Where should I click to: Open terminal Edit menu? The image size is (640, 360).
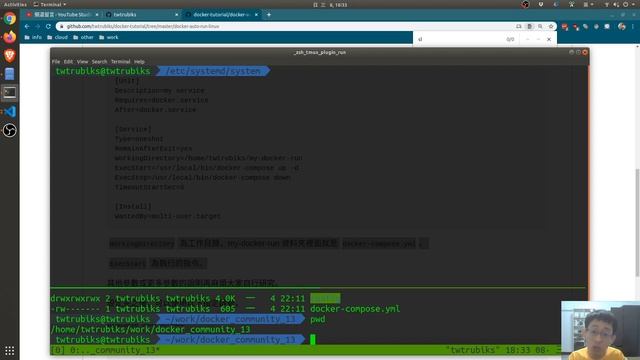click(x=68, y=62)
